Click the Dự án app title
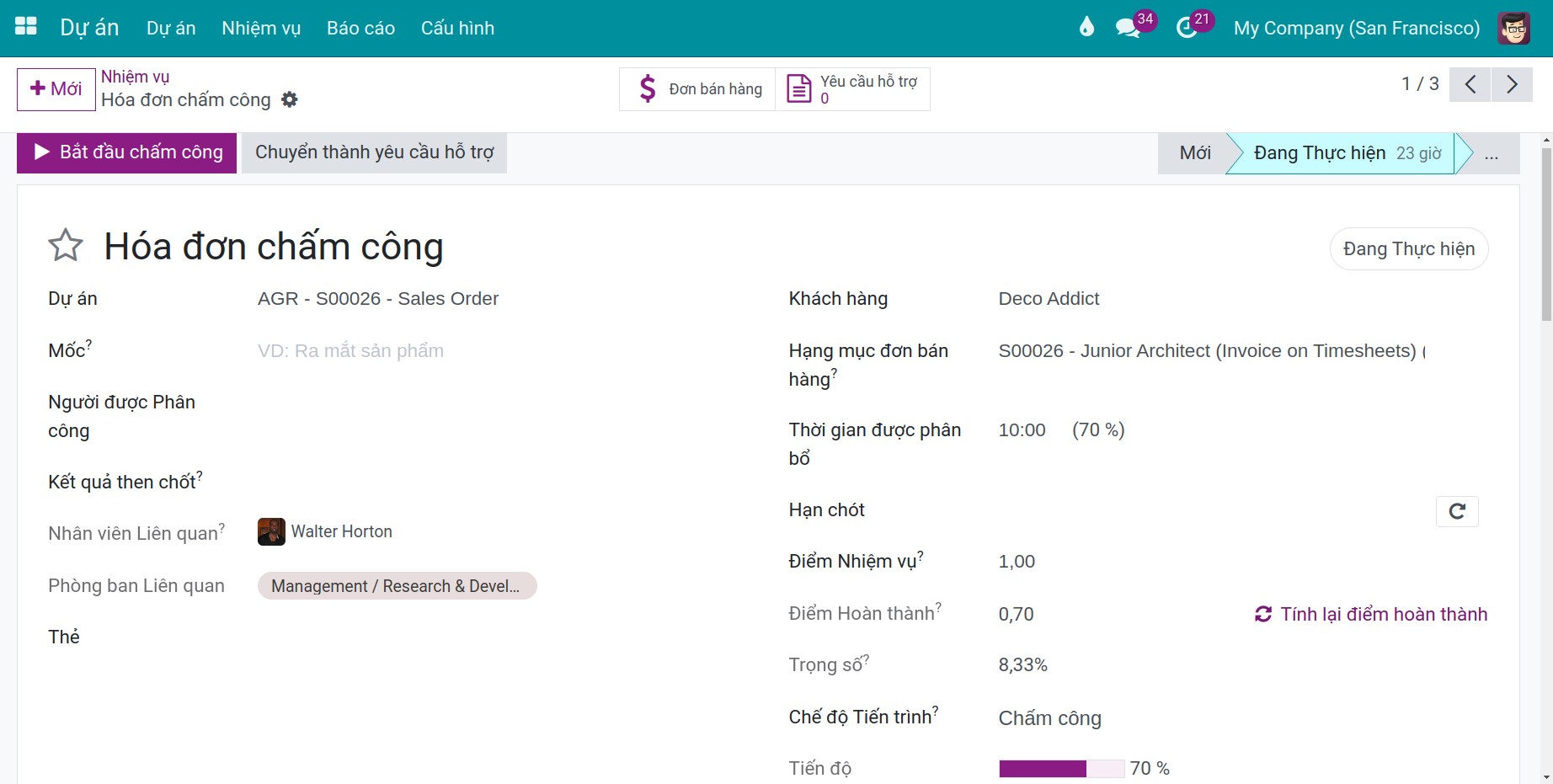This screenshot has height=784, width=1553. 89,28
